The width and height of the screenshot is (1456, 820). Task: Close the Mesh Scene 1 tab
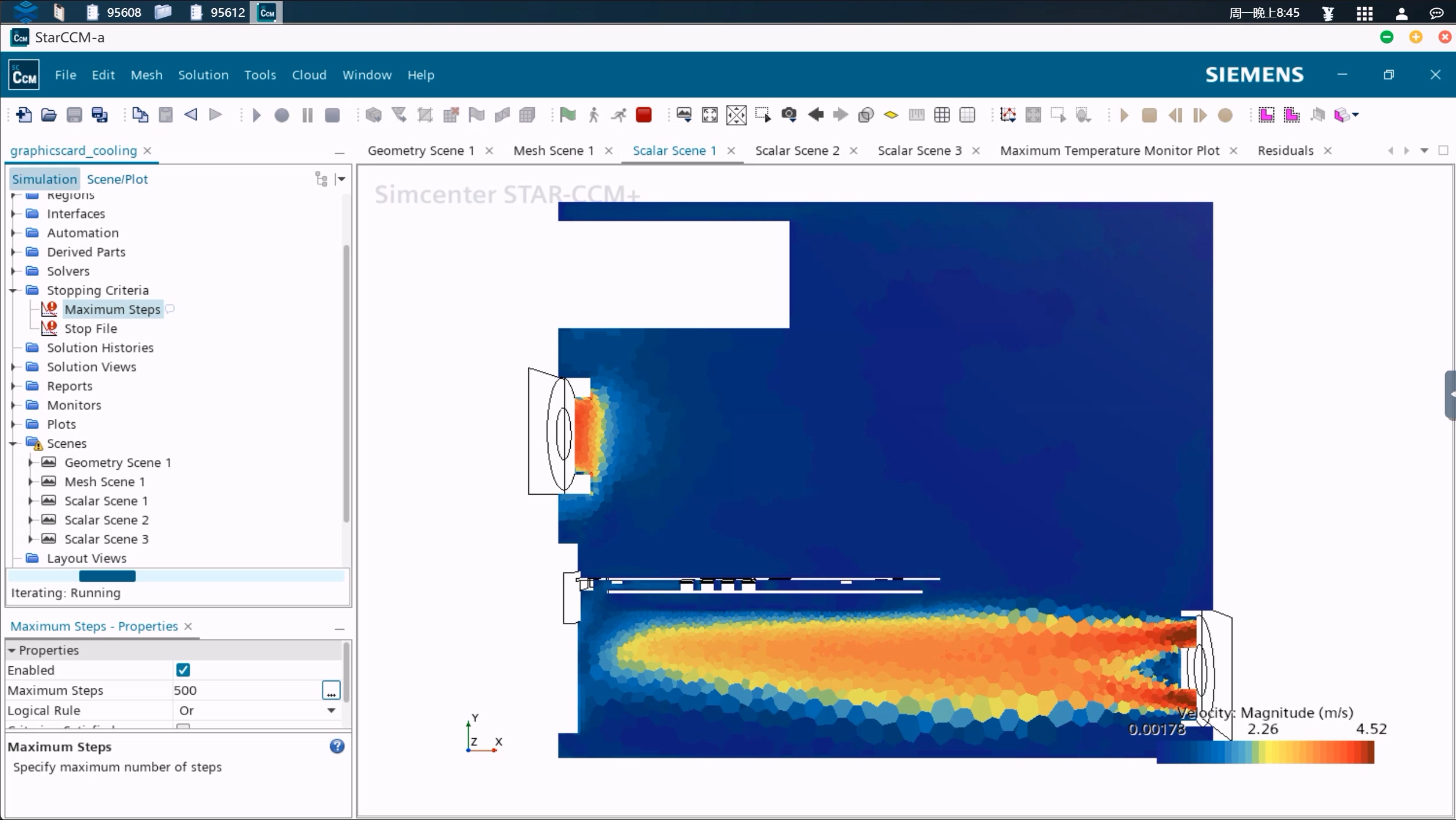pos(609,151)
